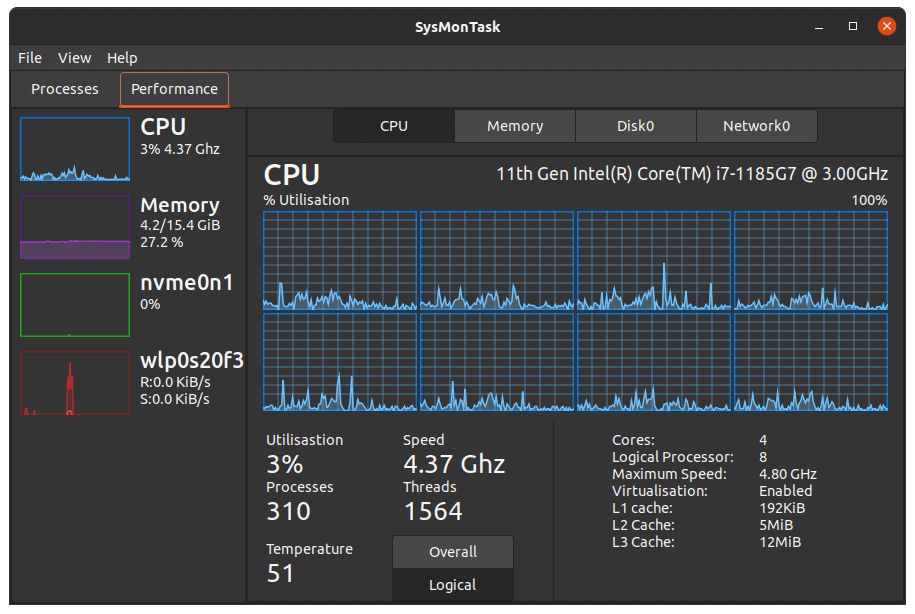Click the Threads count display
Viewport: 915px width, 614px height.
click(434, 511)
